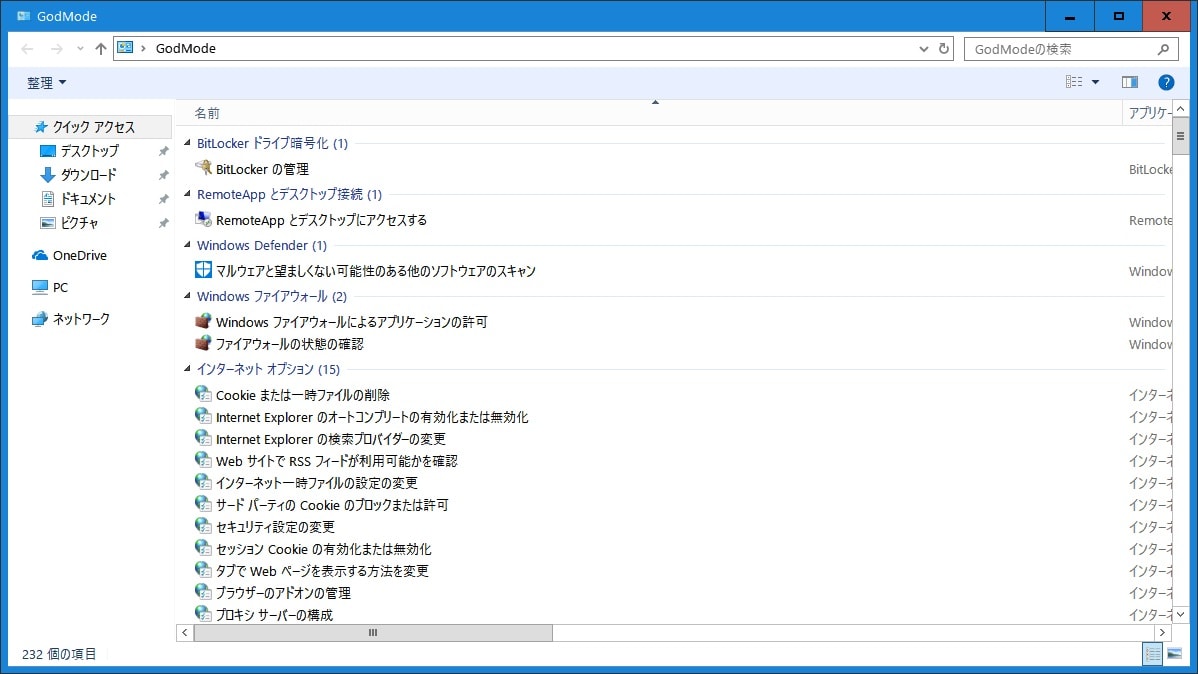1198x674 pixels.
Task: Open マルウェアと望ましくない可能性のある他のソフトウェアのスキャン
Action: [x=375, y=271]
